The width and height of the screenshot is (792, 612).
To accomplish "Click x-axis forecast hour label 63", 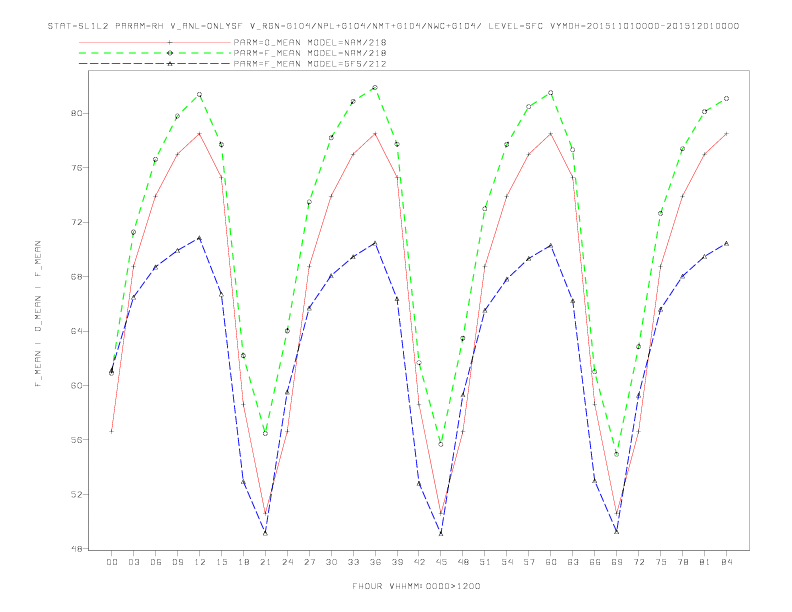I will click(x=573, y=562).
